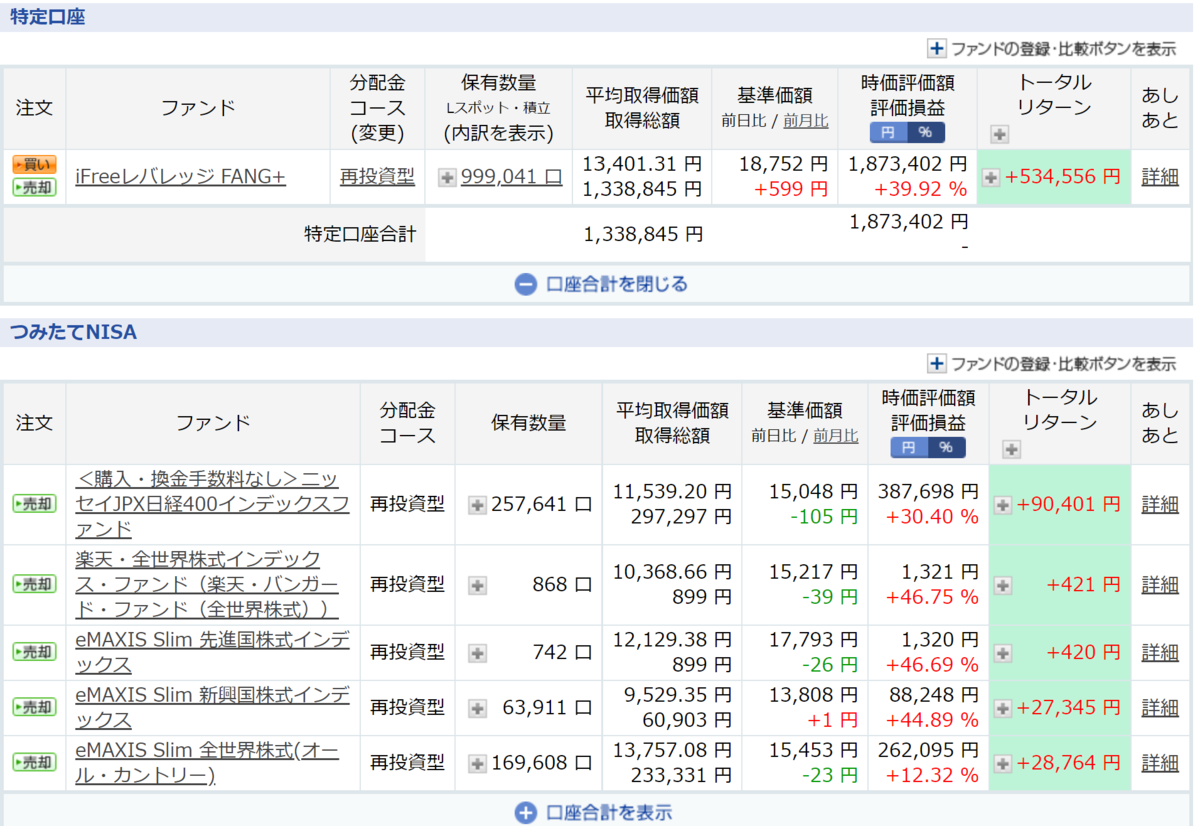The width and height of the screenshot is (1200, 826).
Task: Open 詳細 link for iFree レバレッジ FANG+
Action: tap(1161, 177)
